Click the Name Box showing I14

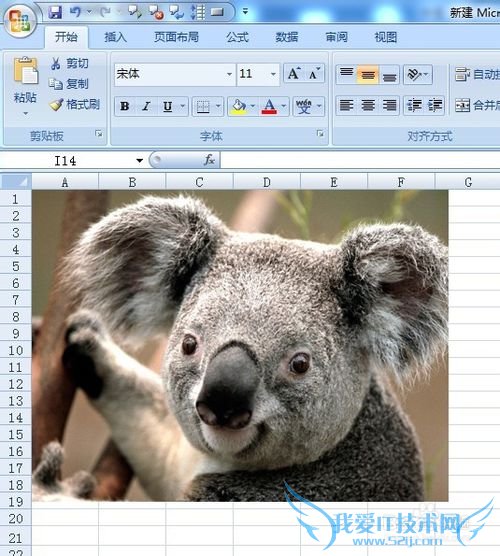tap(67, 160)
